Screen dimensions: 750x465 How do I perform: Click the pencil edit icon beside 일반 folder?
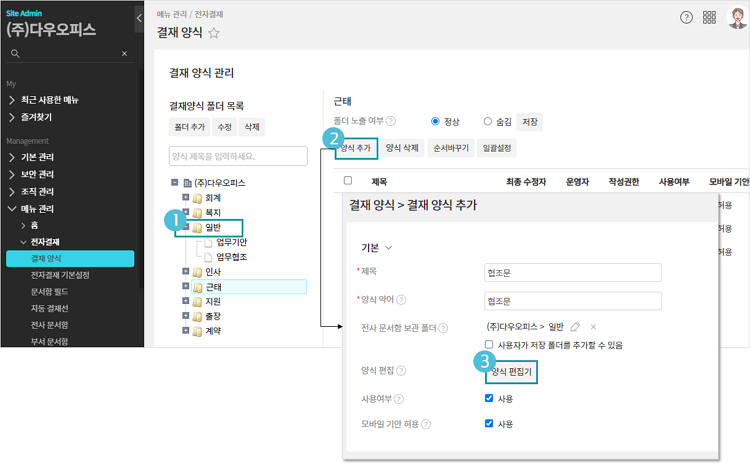pos(575,327)
